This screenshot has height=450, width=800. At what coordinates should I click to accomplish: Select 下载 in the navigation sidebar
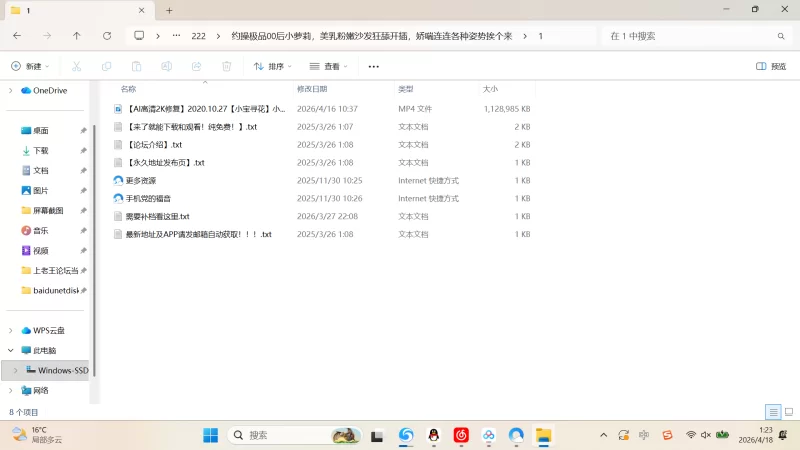click(41, 150)
